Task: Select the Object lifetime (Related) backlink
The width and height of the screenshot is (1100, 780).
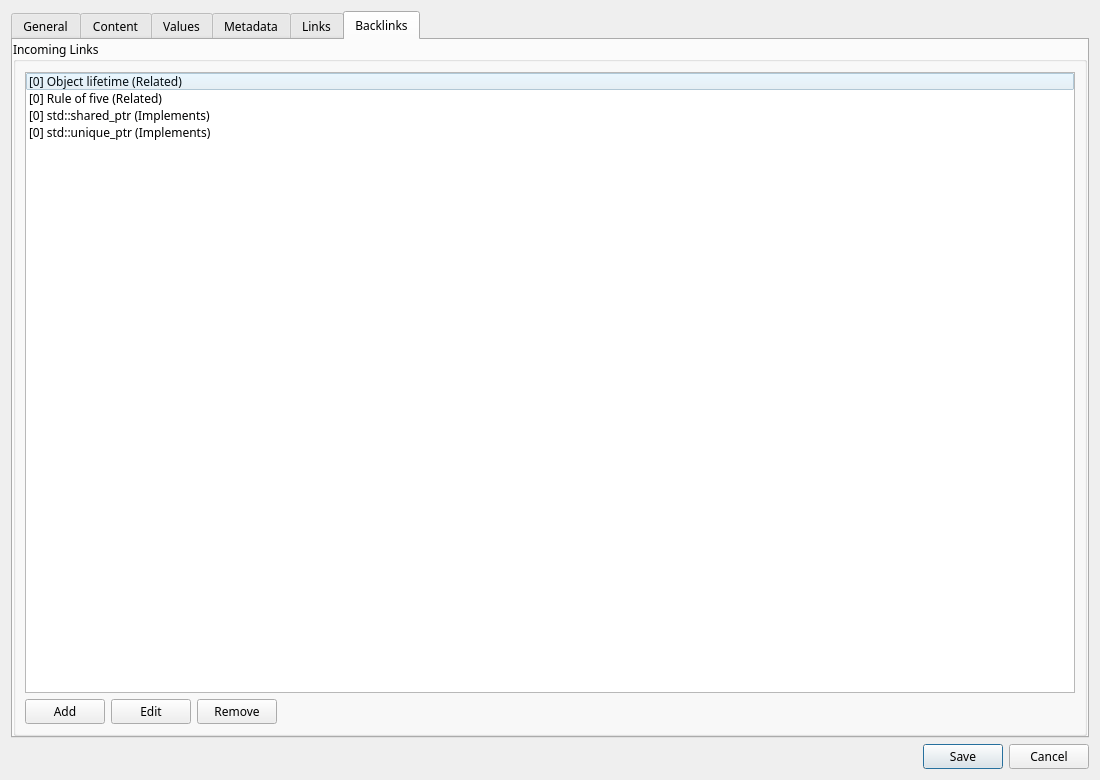Action: 550,81
